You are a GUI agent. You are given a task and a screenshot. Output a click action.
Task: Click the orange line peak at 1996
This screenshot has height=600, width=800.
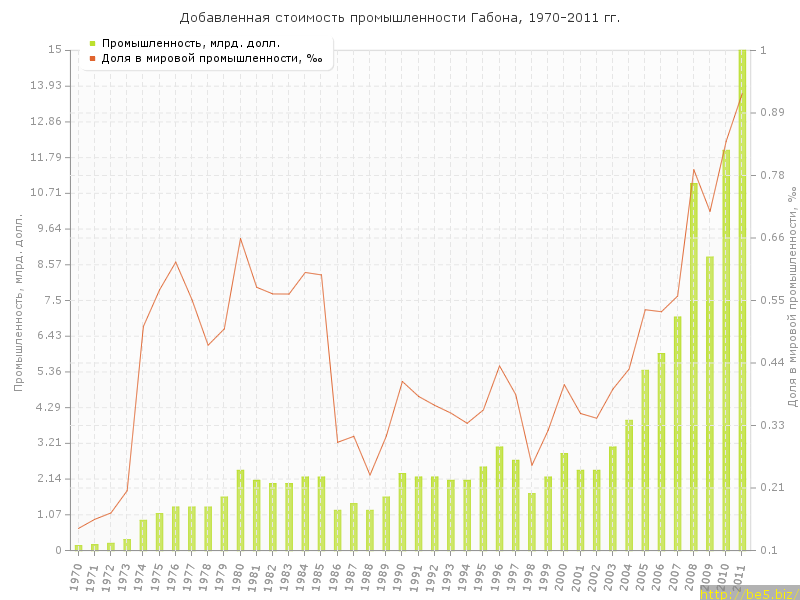pos(499,366)
